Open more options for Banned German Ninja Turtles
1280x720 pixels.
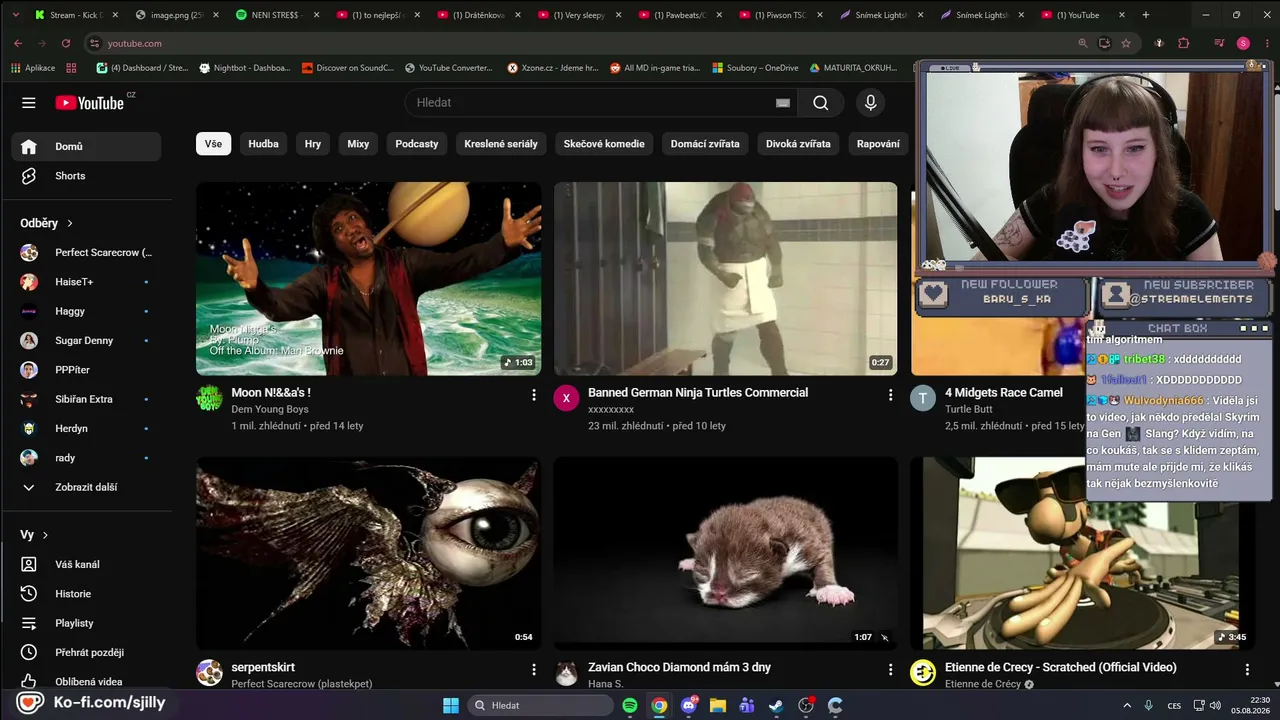890,395
